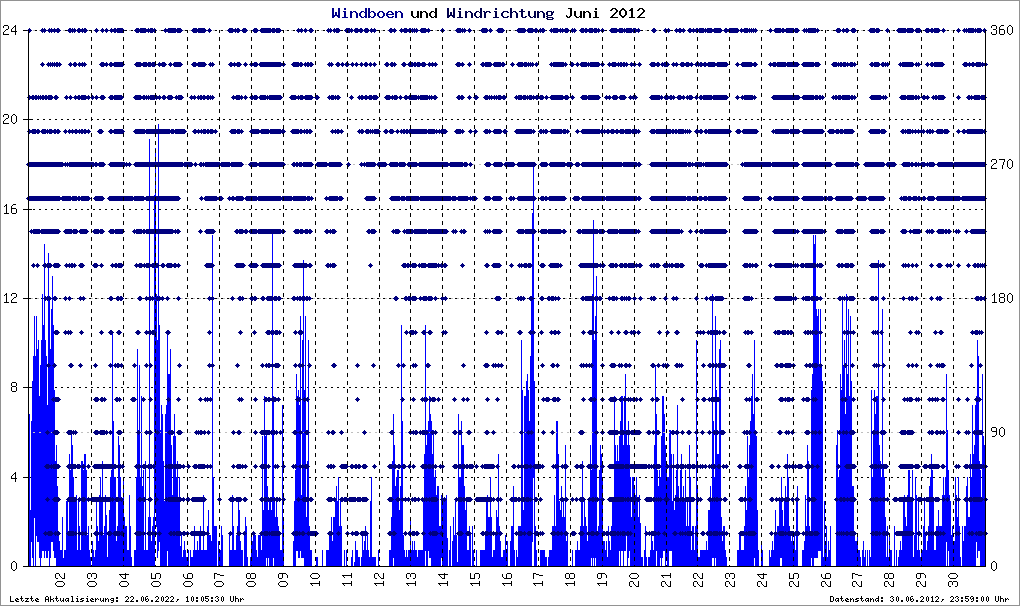Click the right axis label 360
Screen dimensions: 1020x606
[x=1002, y=30]
